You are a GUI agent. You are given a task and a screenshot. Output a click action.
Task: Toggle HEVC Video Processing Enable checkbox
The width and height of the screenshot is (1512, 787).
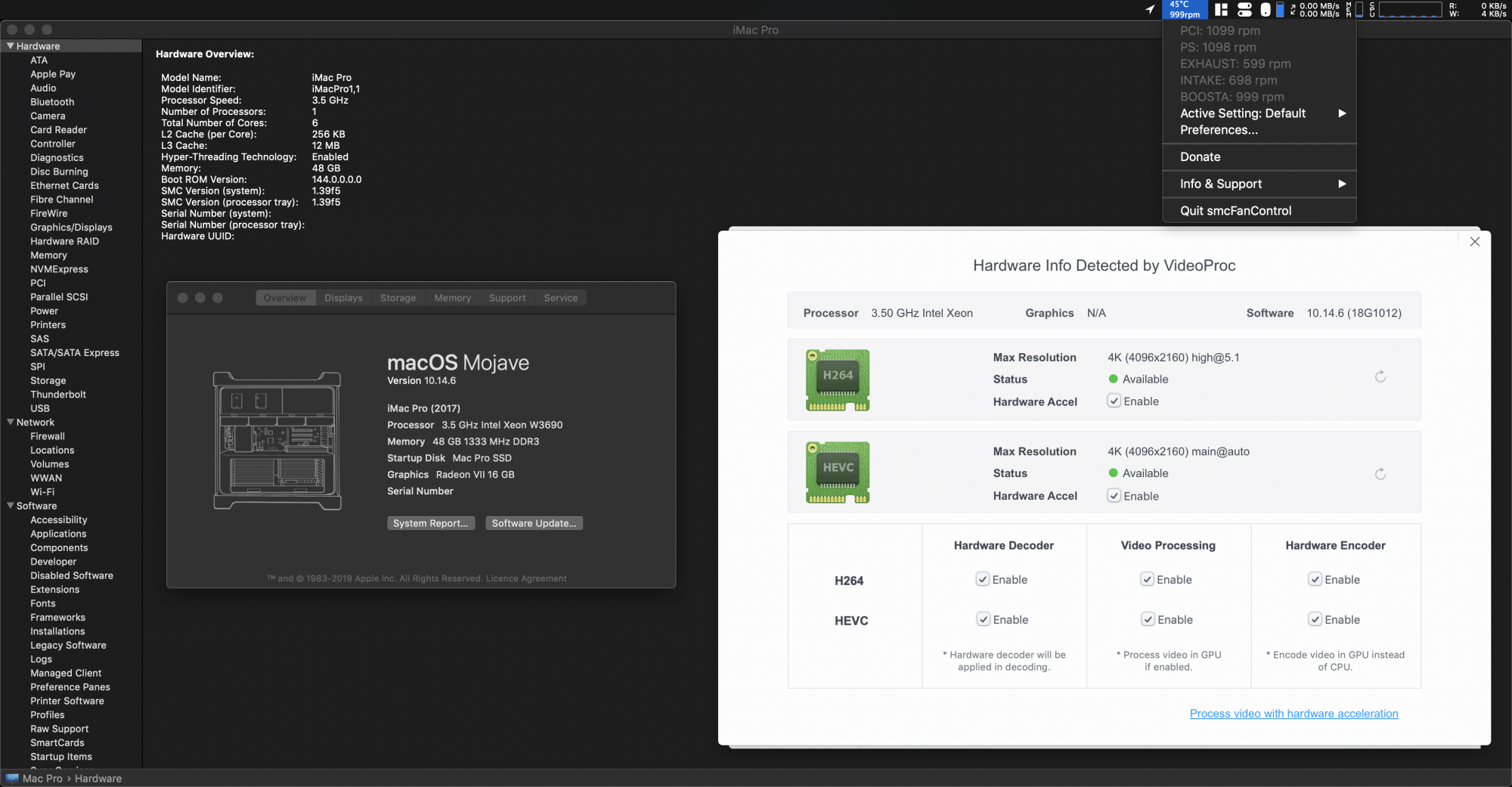click(1148, 619)
